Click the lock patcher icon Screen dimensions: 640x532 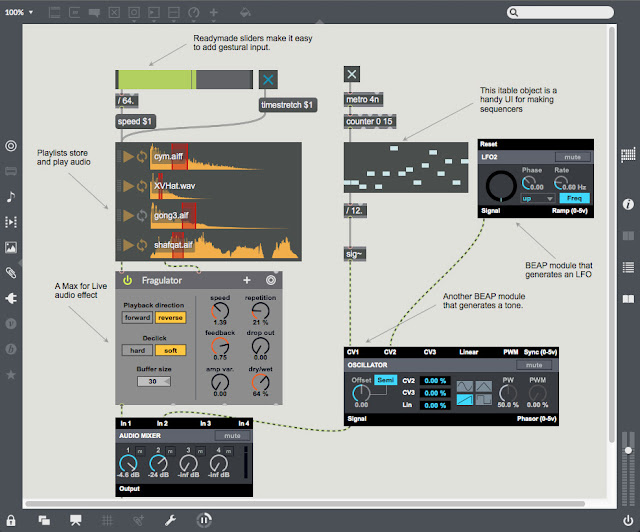point(11,521)
